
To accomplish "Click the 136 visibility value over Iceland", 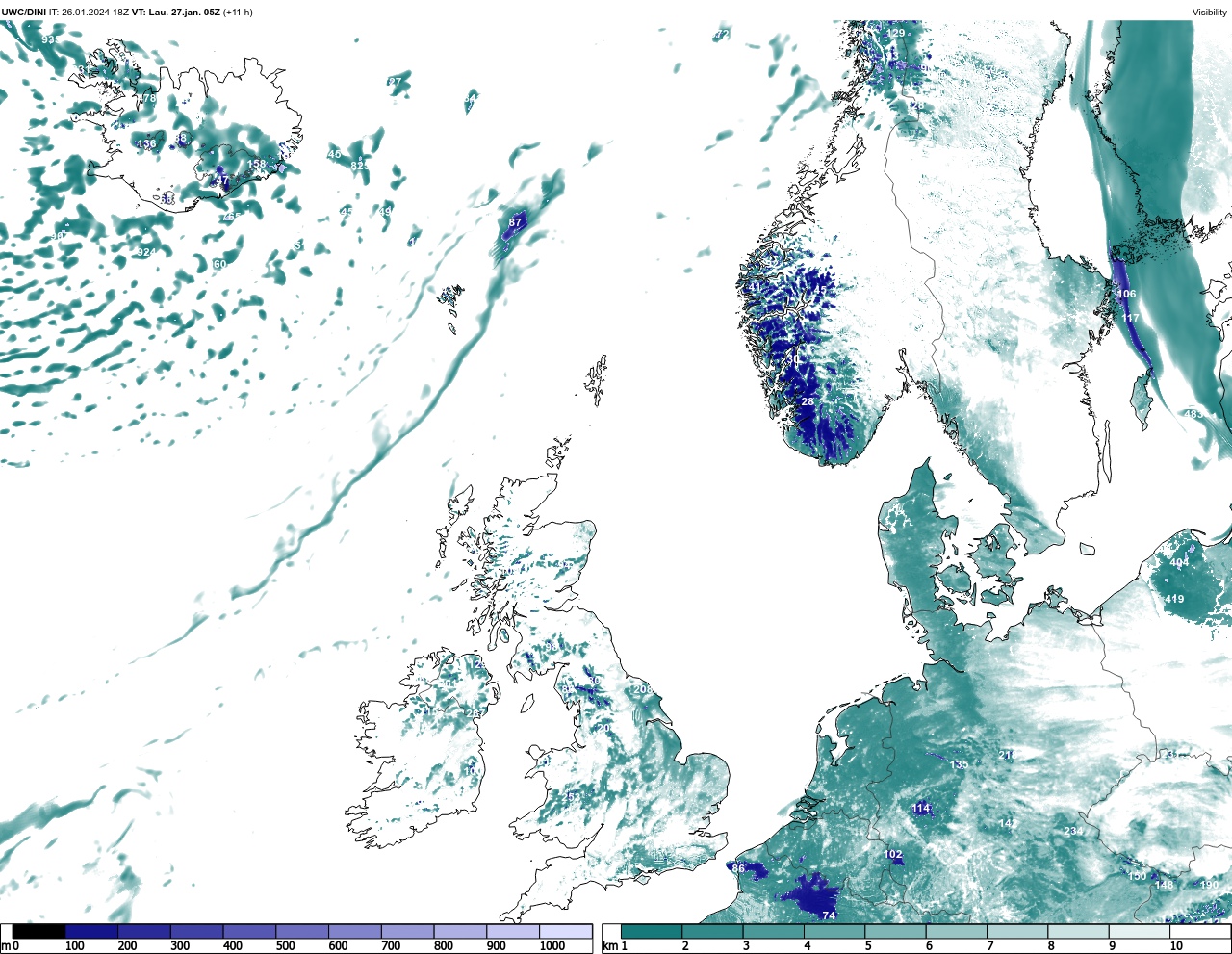I will tap(146, 144).
